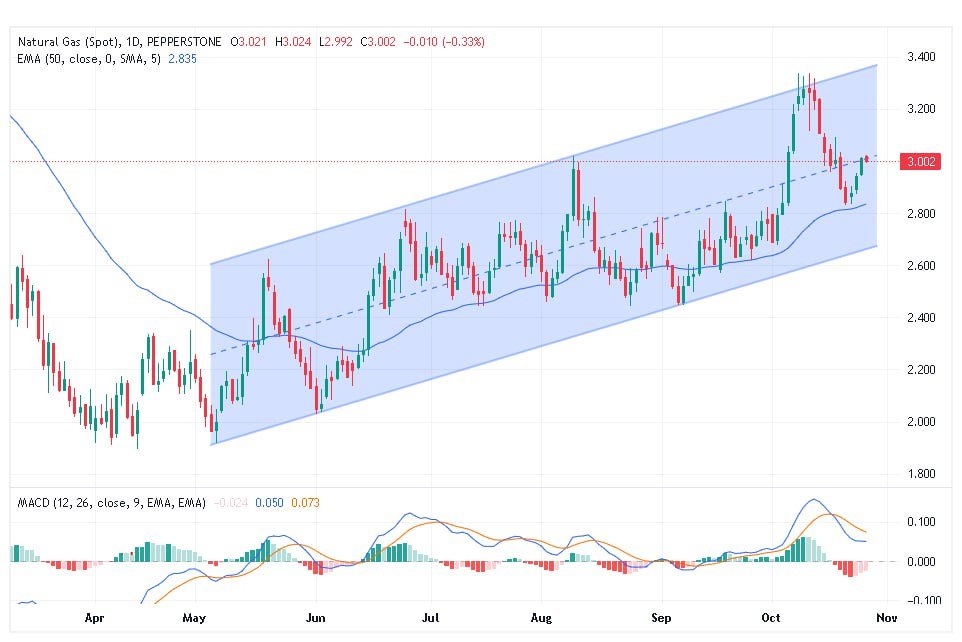This screenshot has width=962, height=642.
Task: Select the dashed channel midline
Action: tap(543, 255)
